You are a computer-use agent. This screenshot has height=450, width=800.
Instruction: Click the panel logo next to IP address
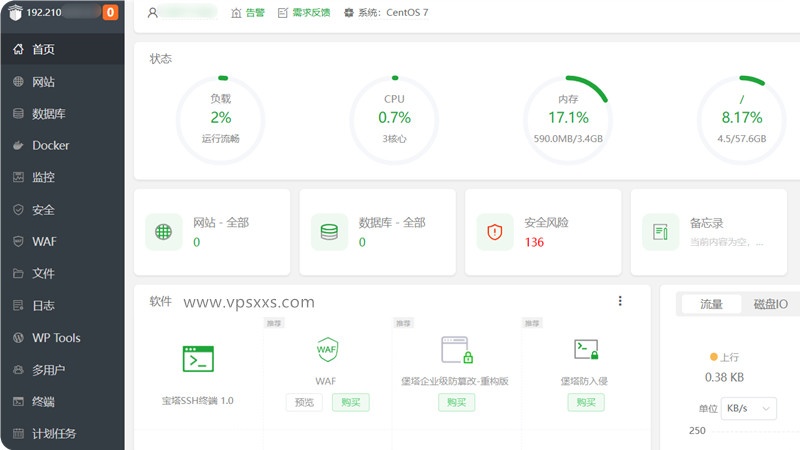15,12
